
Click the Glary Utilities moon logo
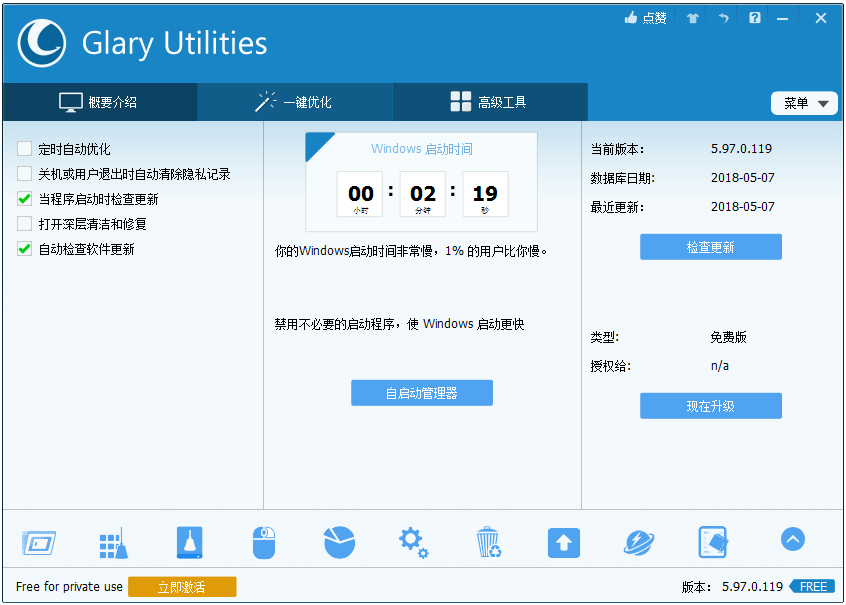click(42, 43)
